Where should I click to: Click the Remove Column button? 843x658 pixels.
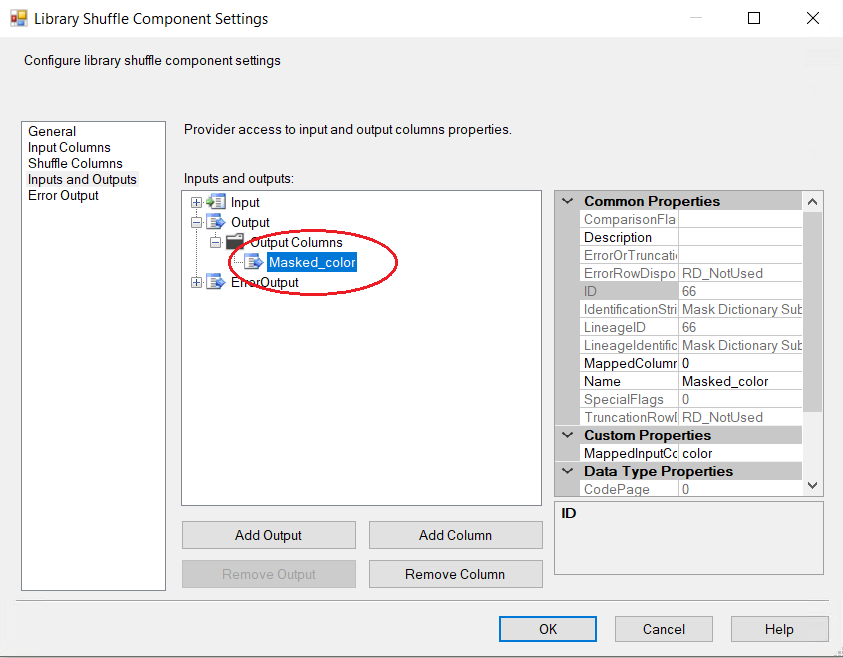click(455, 574)
